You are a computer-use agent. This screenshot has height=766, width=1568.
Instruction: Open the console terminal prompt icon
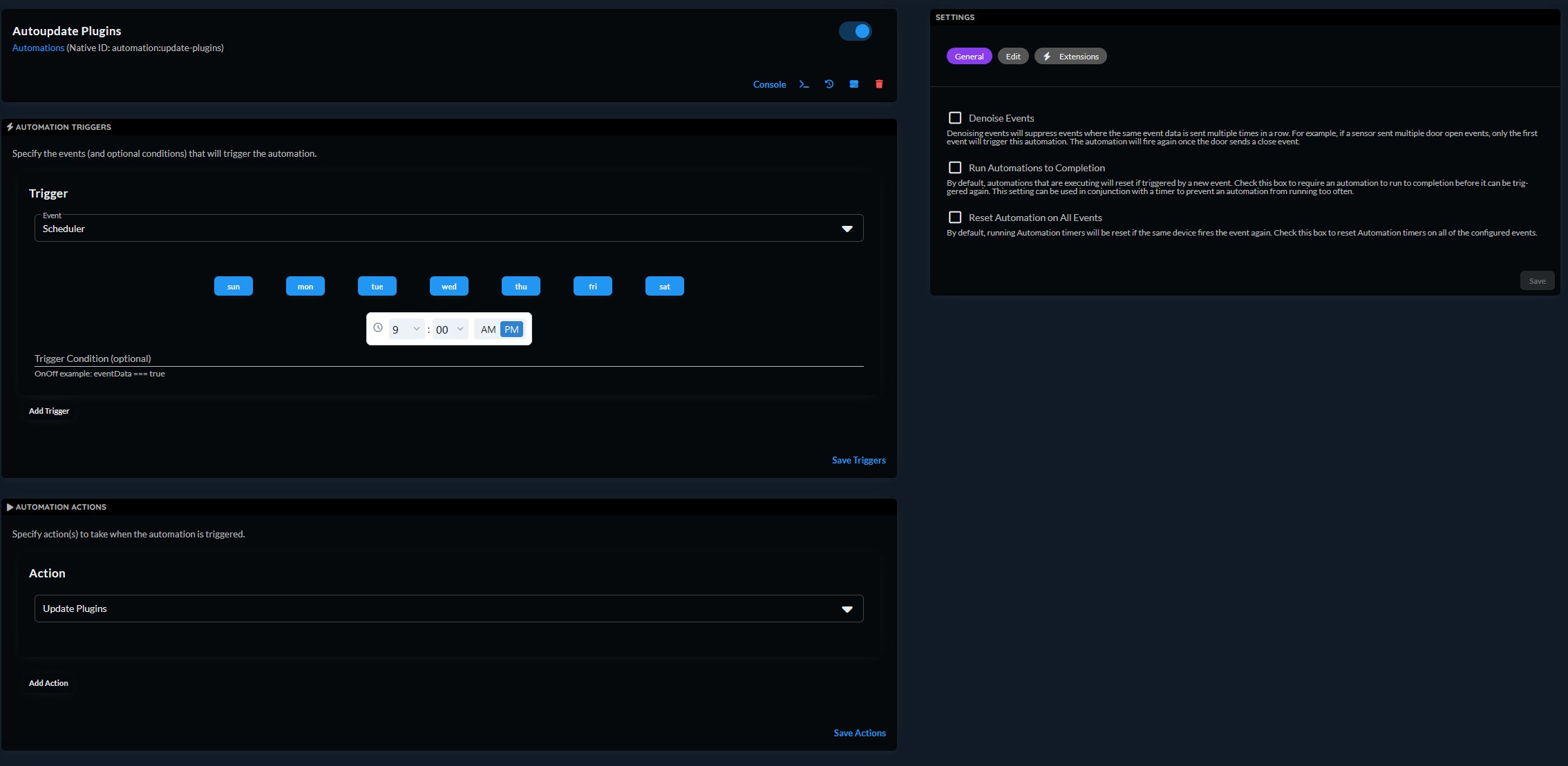[x=804, y=84]
